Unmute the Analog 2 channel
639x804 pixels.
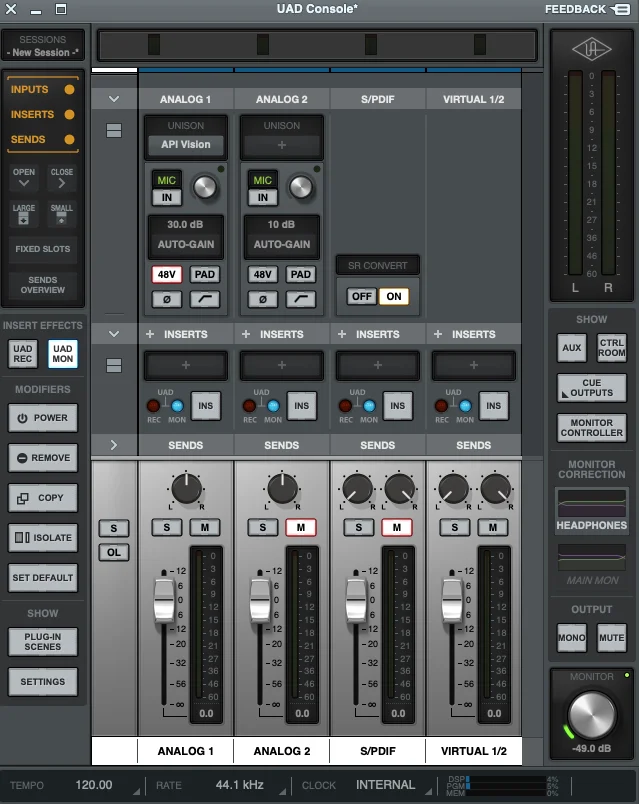click(301, 527)
